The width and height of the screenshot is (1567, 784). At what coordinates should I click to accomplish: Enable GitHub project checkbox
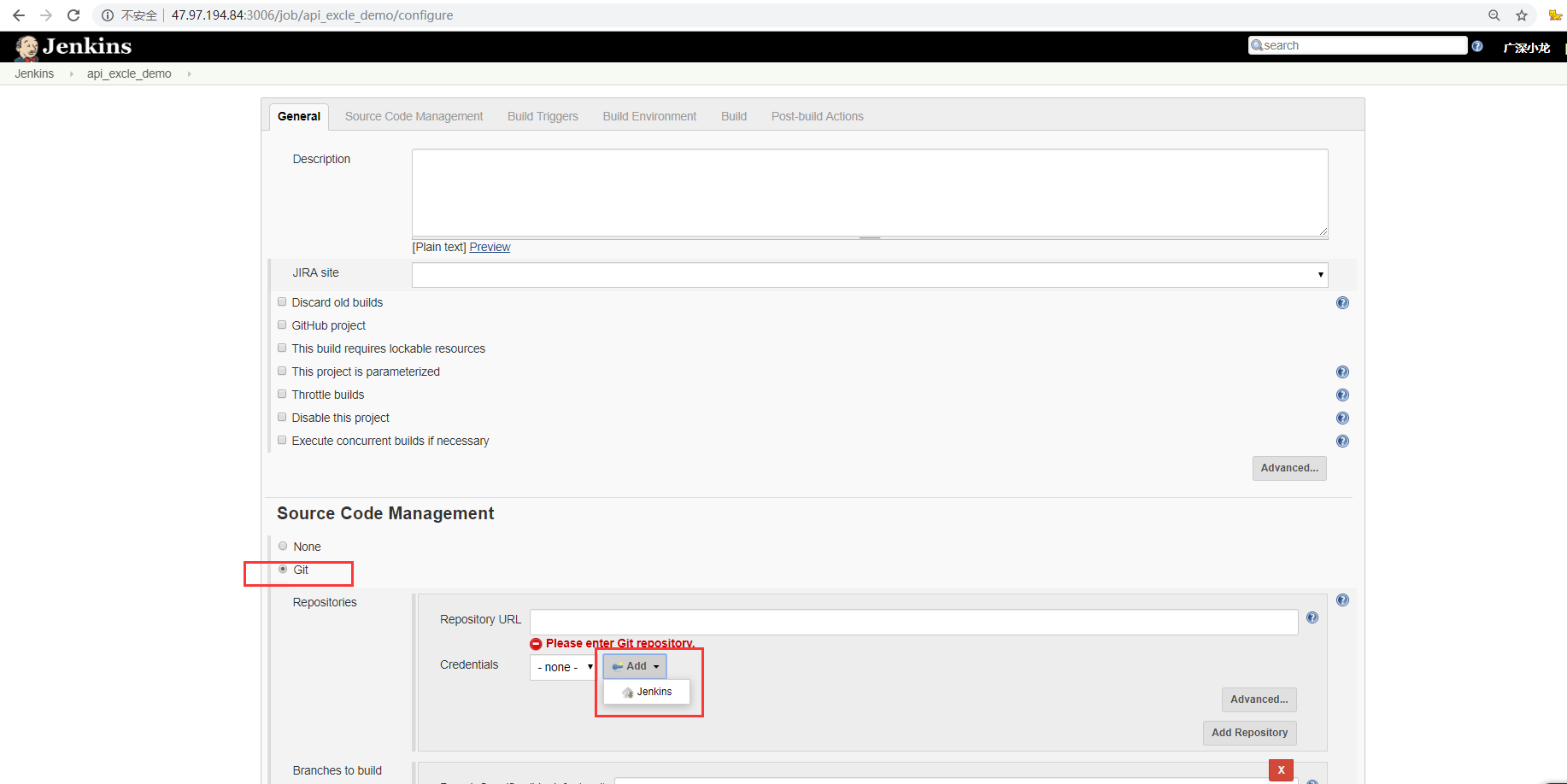[282, 325]
